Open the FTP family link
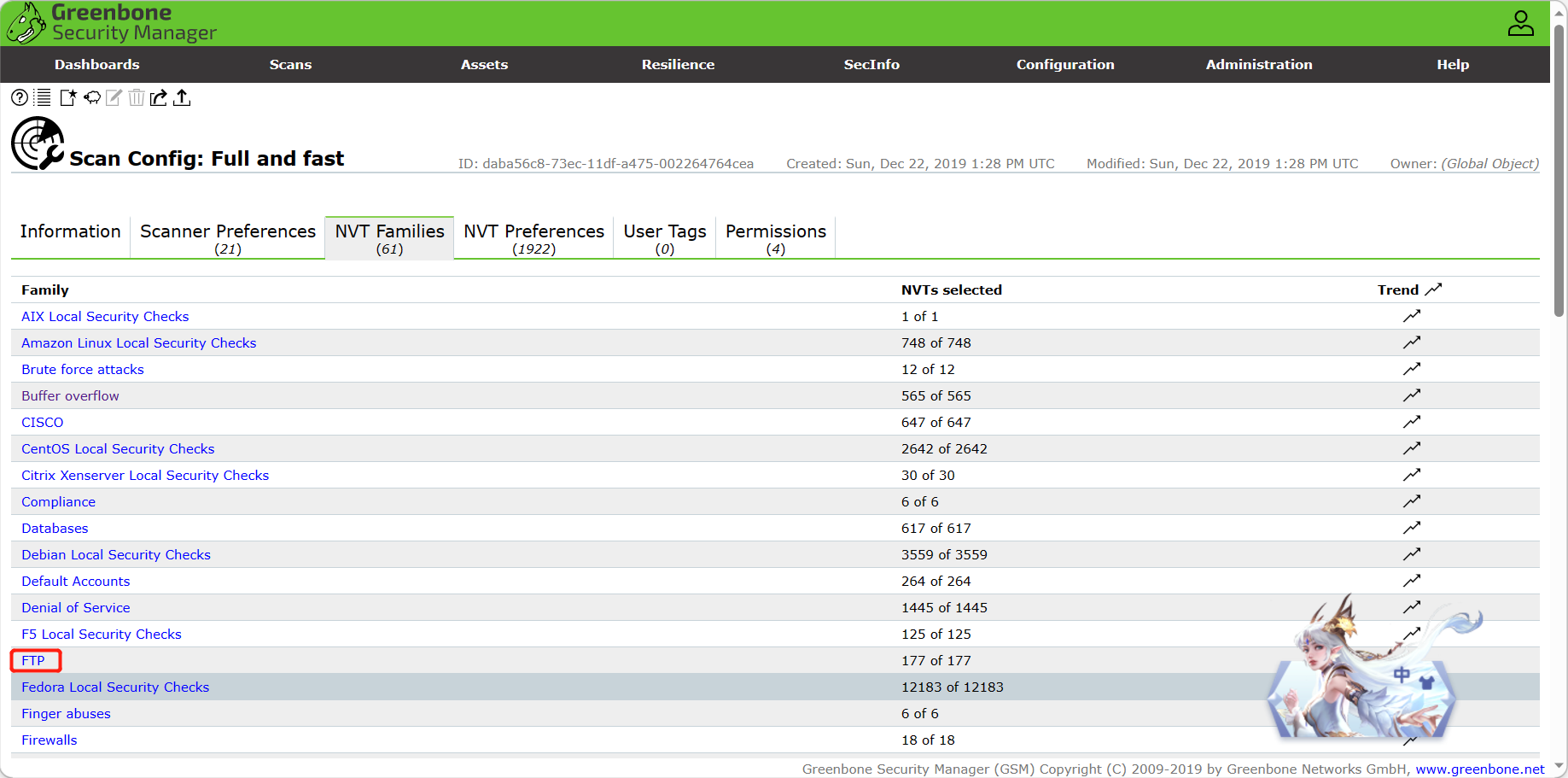The height and width of the screenshot is (778, 1568). 33,660
